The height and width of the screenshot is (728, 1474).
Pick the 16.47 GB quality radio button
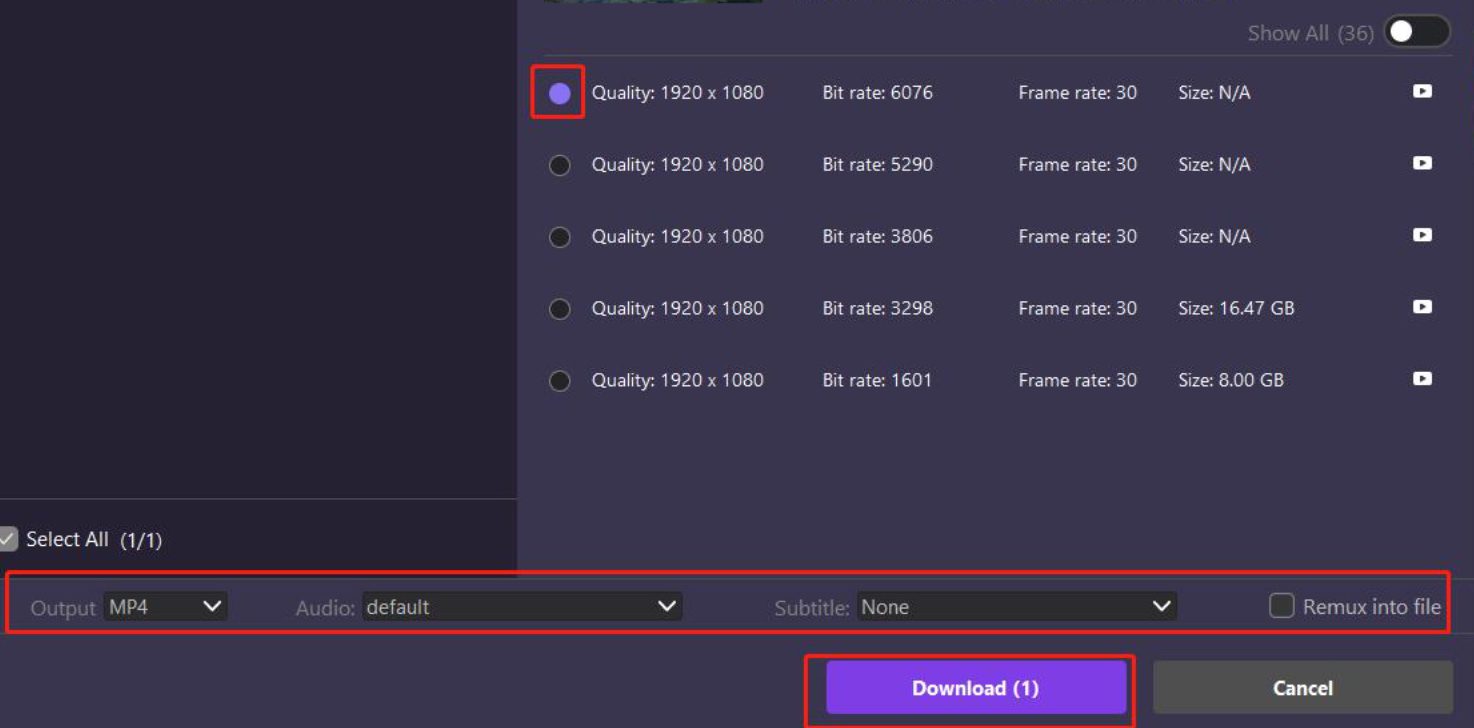(560, 309)
